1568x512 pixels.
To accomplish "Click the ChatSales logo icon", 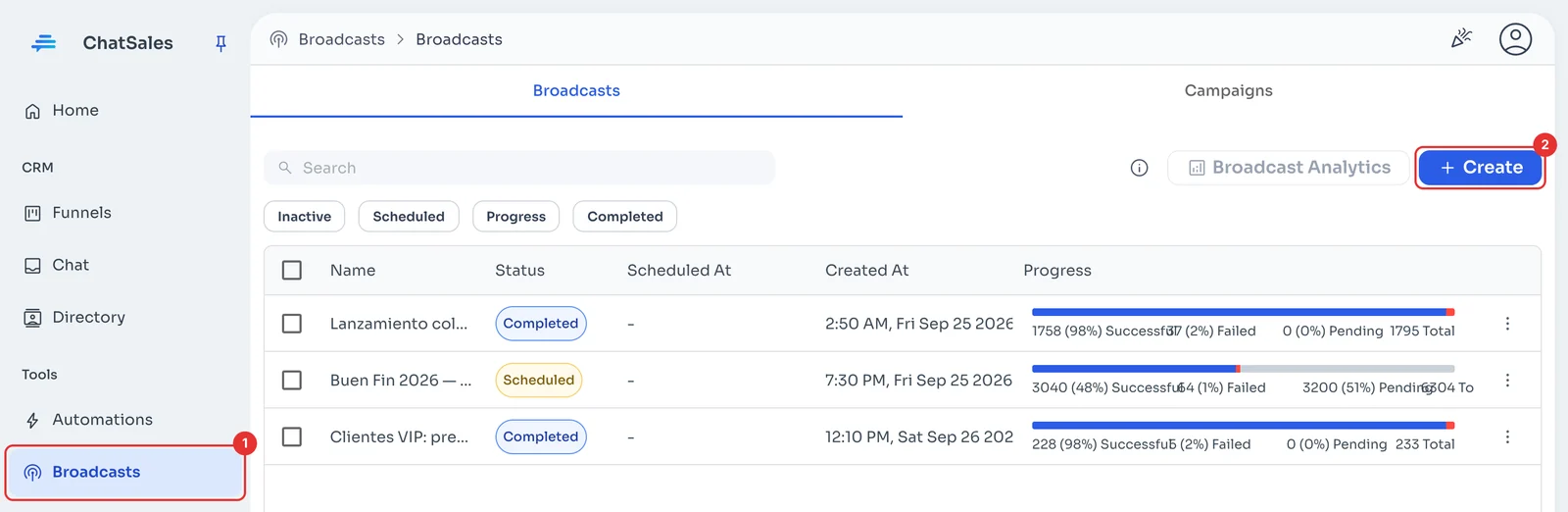I will click(44, 42).
